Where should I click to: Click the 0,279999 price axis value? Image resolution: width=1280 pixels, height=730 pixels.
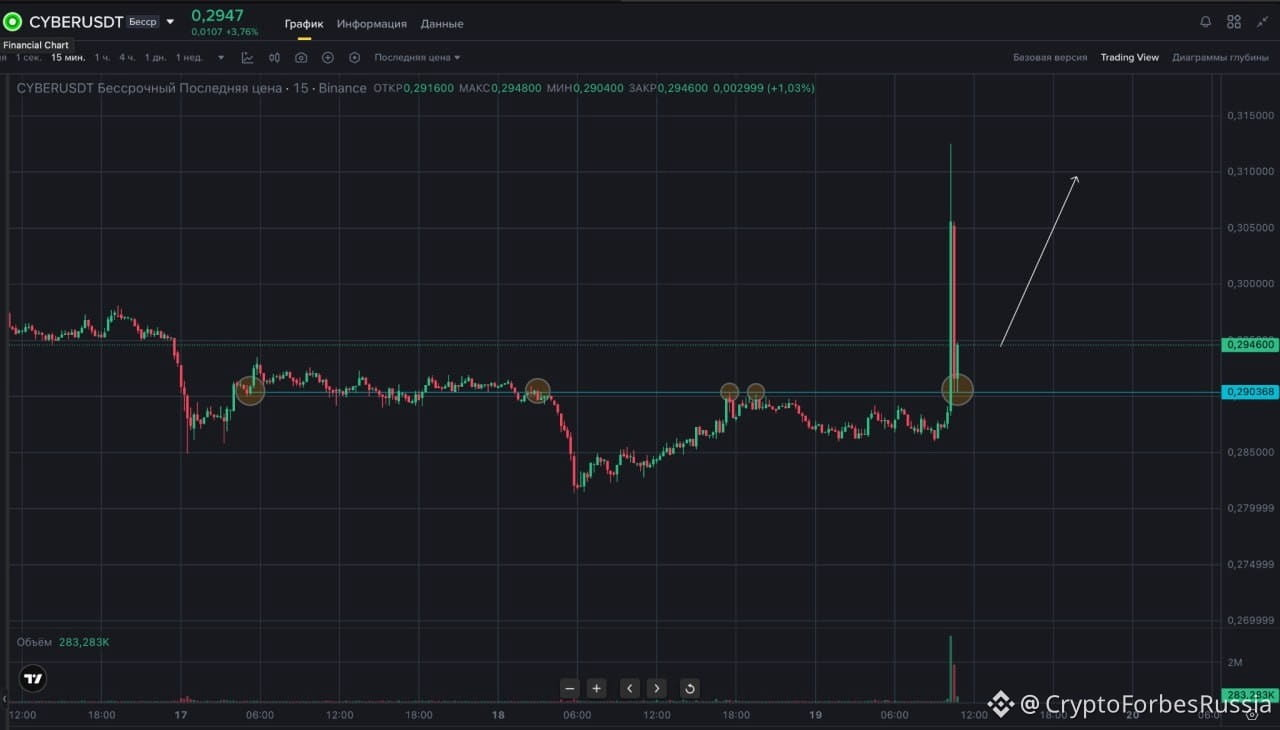click(1250, 508)
